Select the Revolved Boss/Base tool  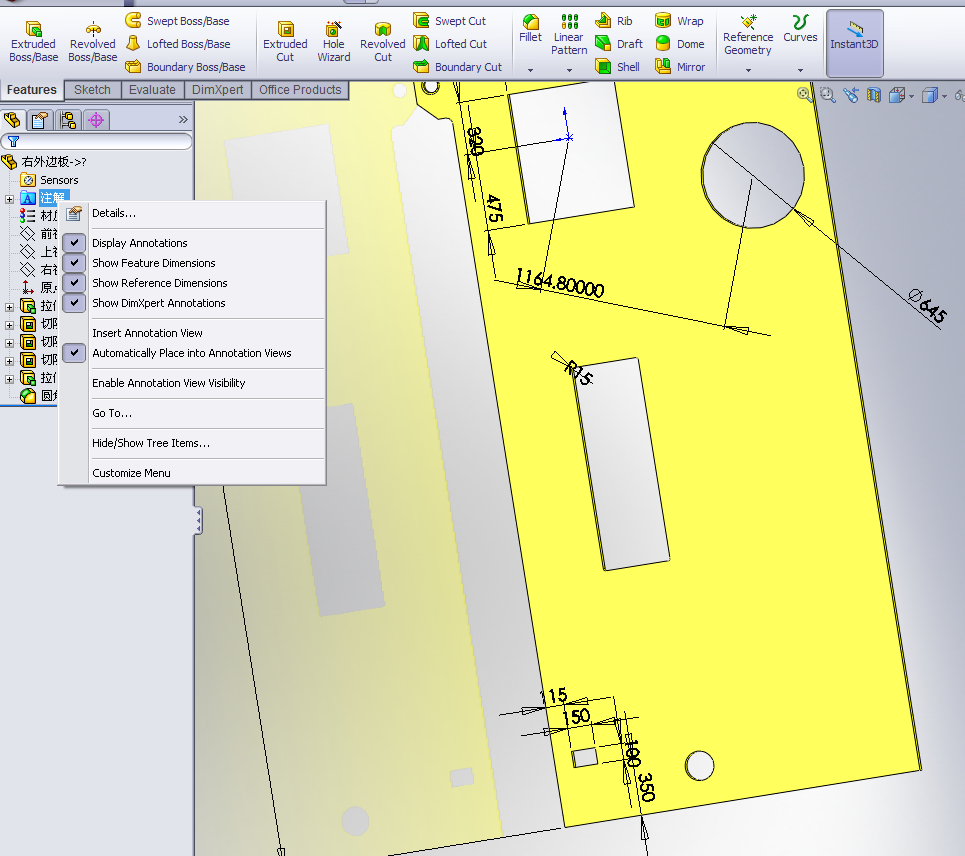tap(92, 42)
